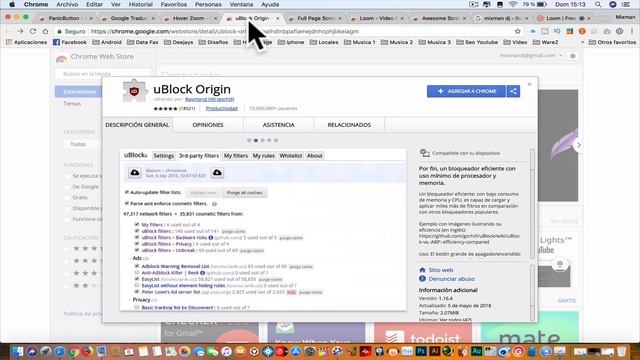Switch to the Asistencia tab
This screenshot has width=640, height=360.
(278, 125)
